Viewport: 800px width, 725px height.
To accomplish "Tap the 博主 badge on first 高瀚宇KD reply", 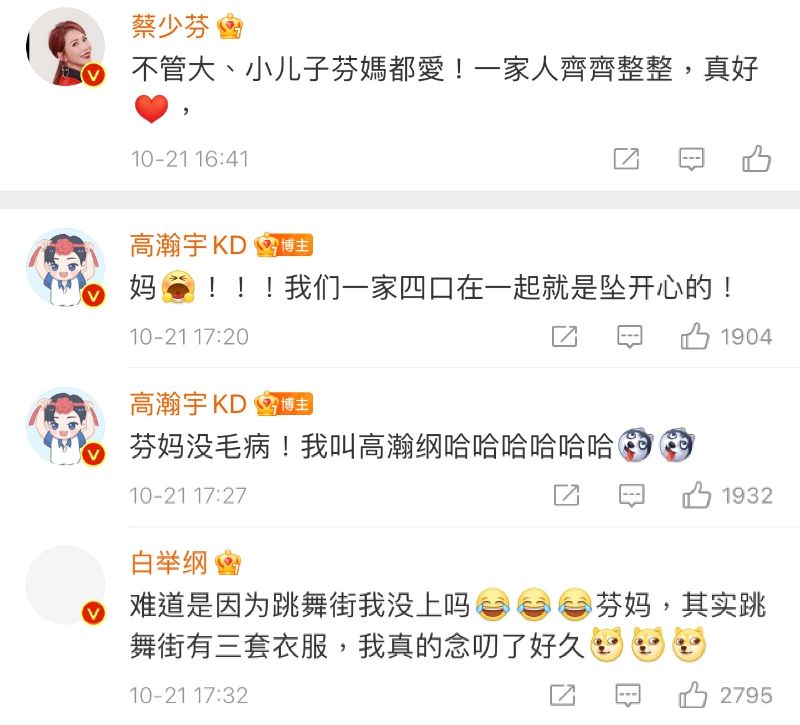I will pyautogui.click(x=295, y=246).
